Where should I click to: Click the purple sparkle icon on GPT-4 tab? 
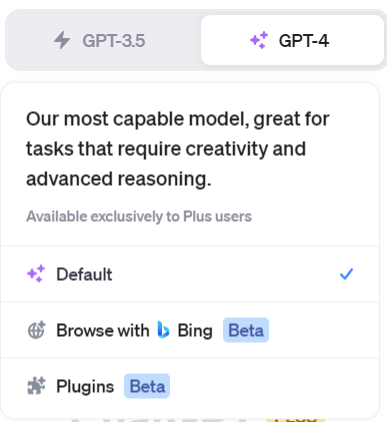(x=259, y=40)
